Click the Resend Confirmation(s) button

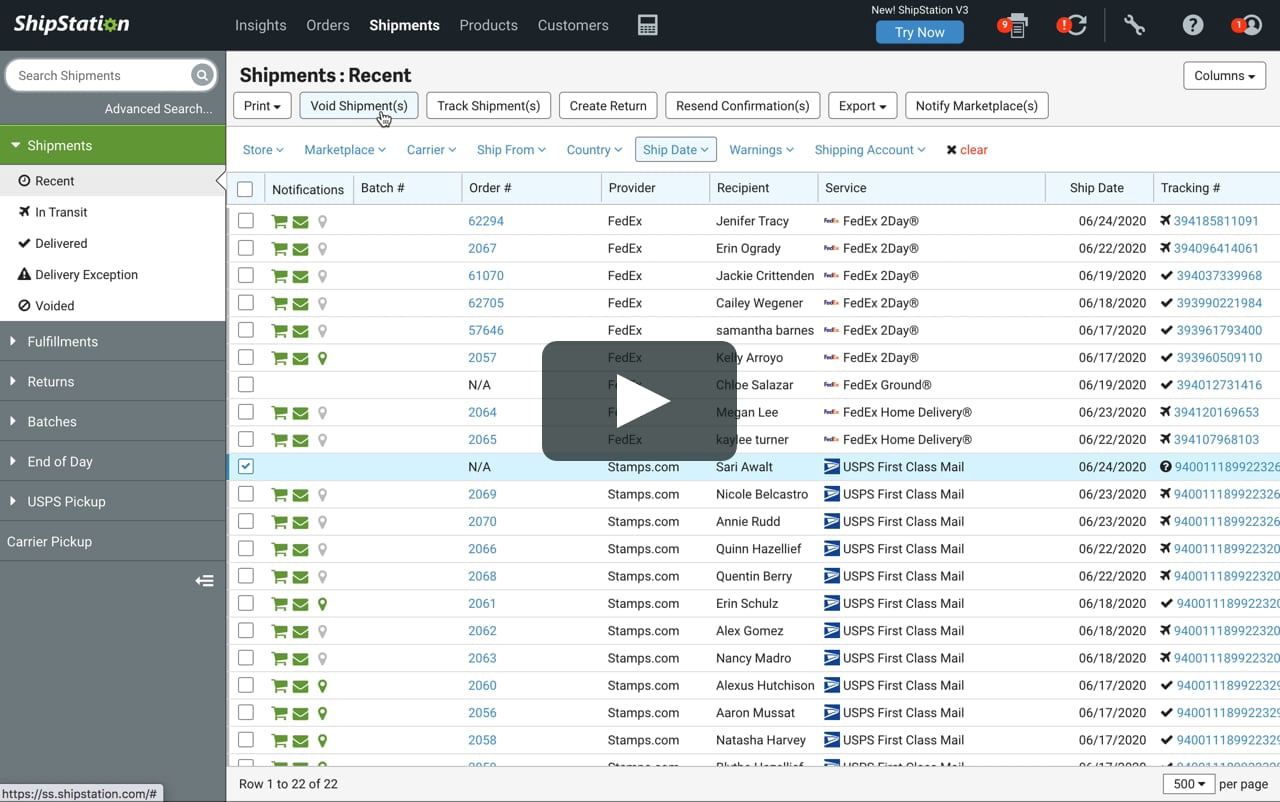[x=743, y=106]
